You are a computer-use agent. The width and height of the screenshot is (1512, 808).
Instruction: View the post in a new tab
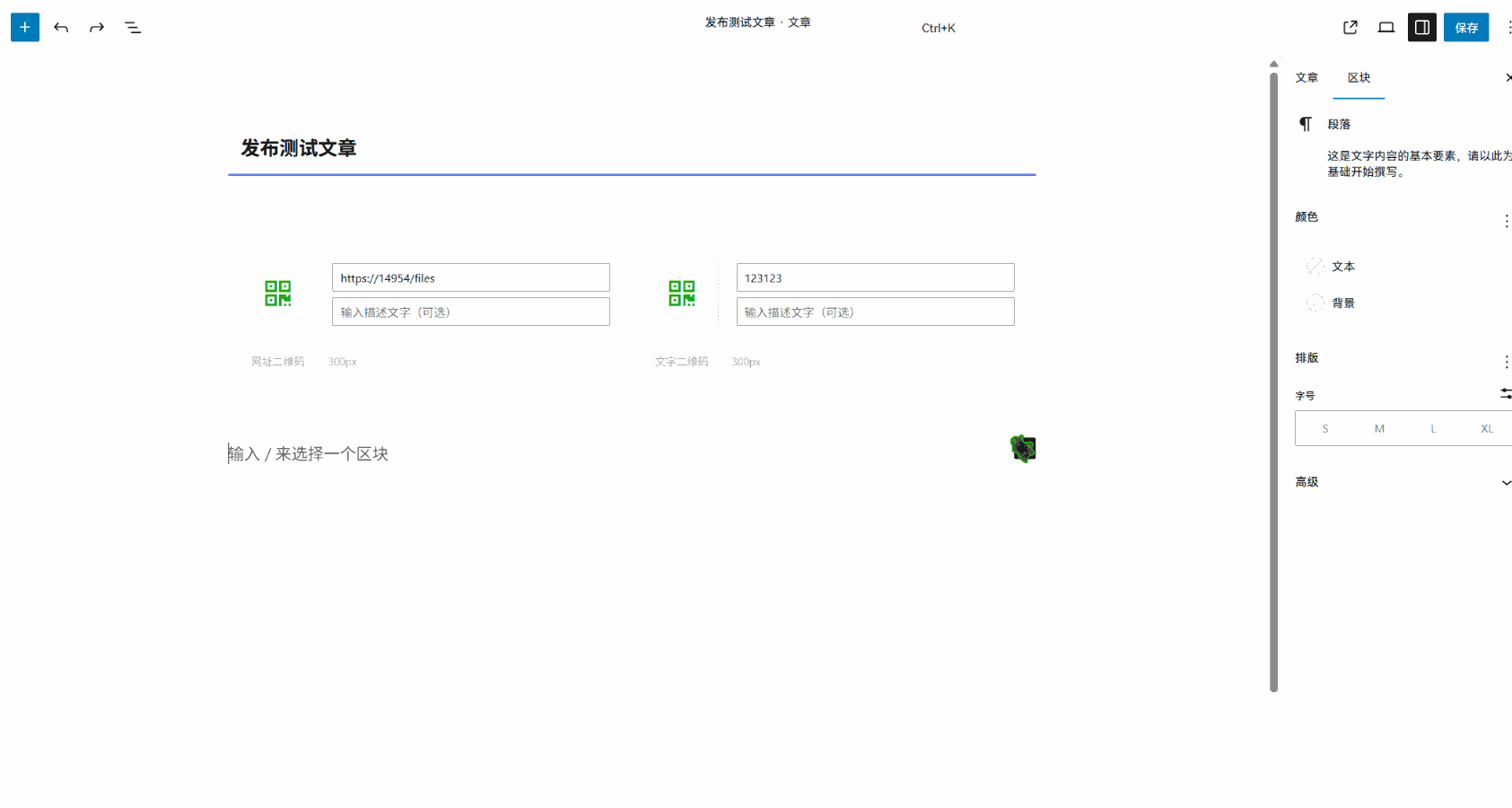[1350, 27]
